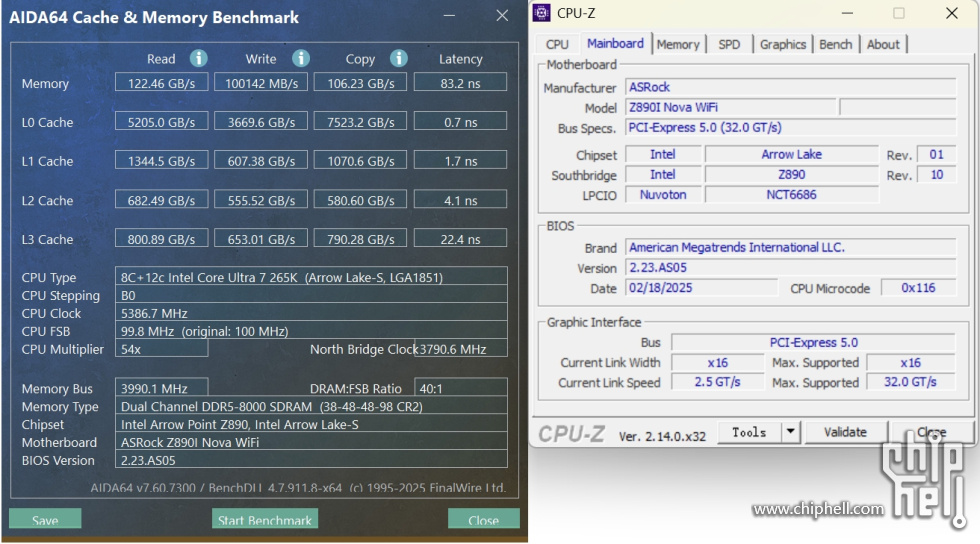The image size is (980, 544).
Task: Click L0 Cache Read value 5205.0 GB/s
Action: click(x=161, y=122)
